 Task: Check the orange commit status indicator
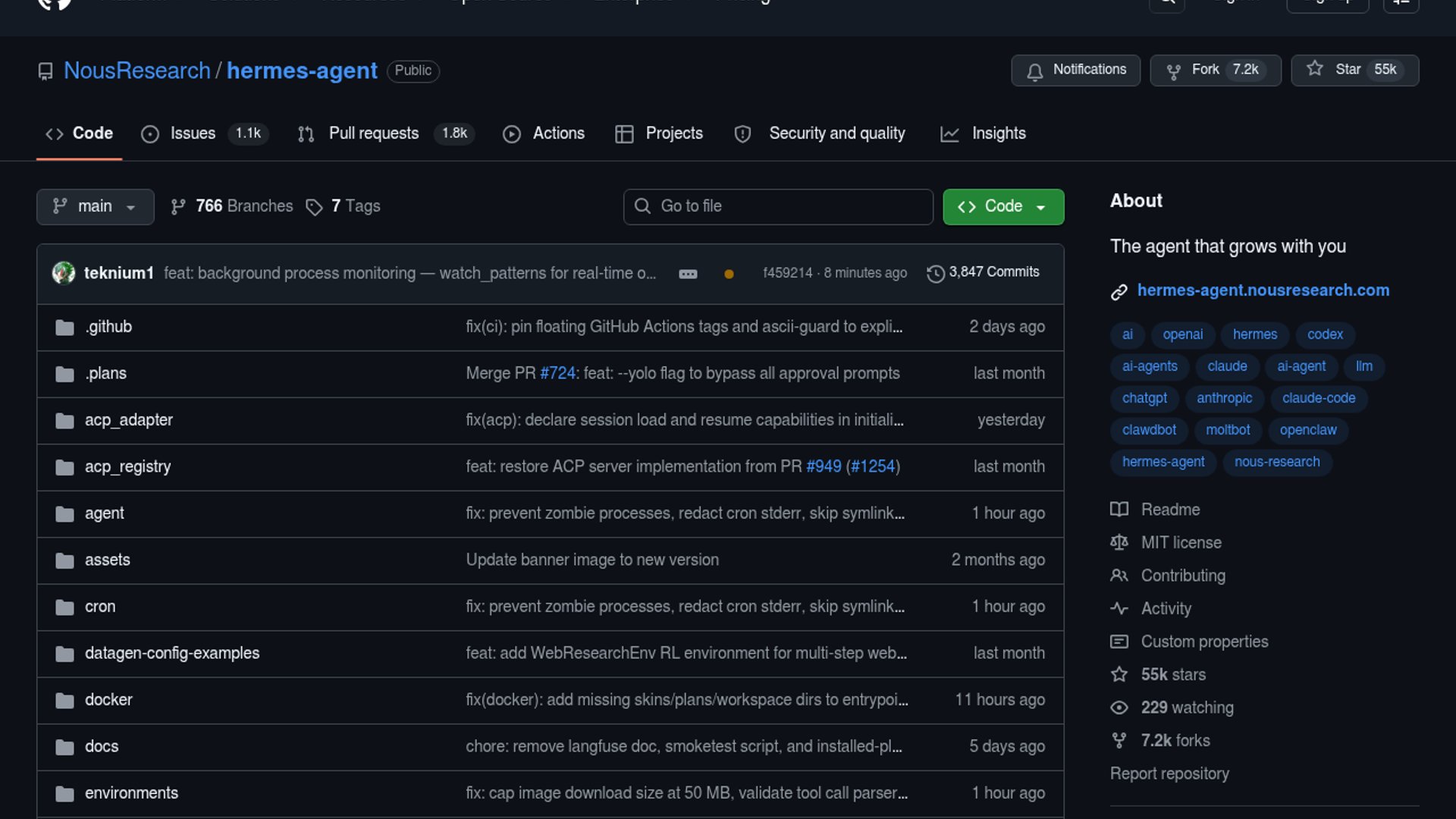pos(728,274)
